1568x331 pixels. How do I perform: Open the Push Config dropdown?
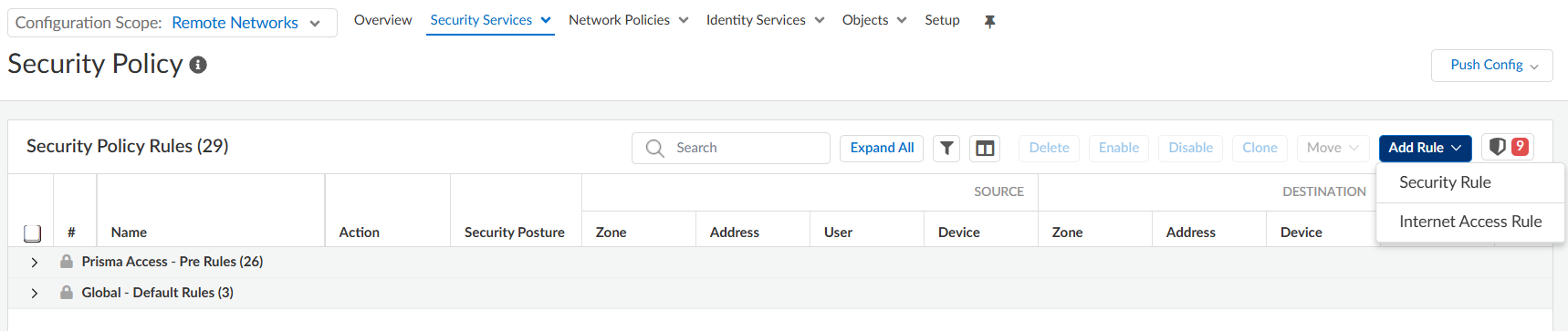pyautogui.click(x=1492, y=66)
